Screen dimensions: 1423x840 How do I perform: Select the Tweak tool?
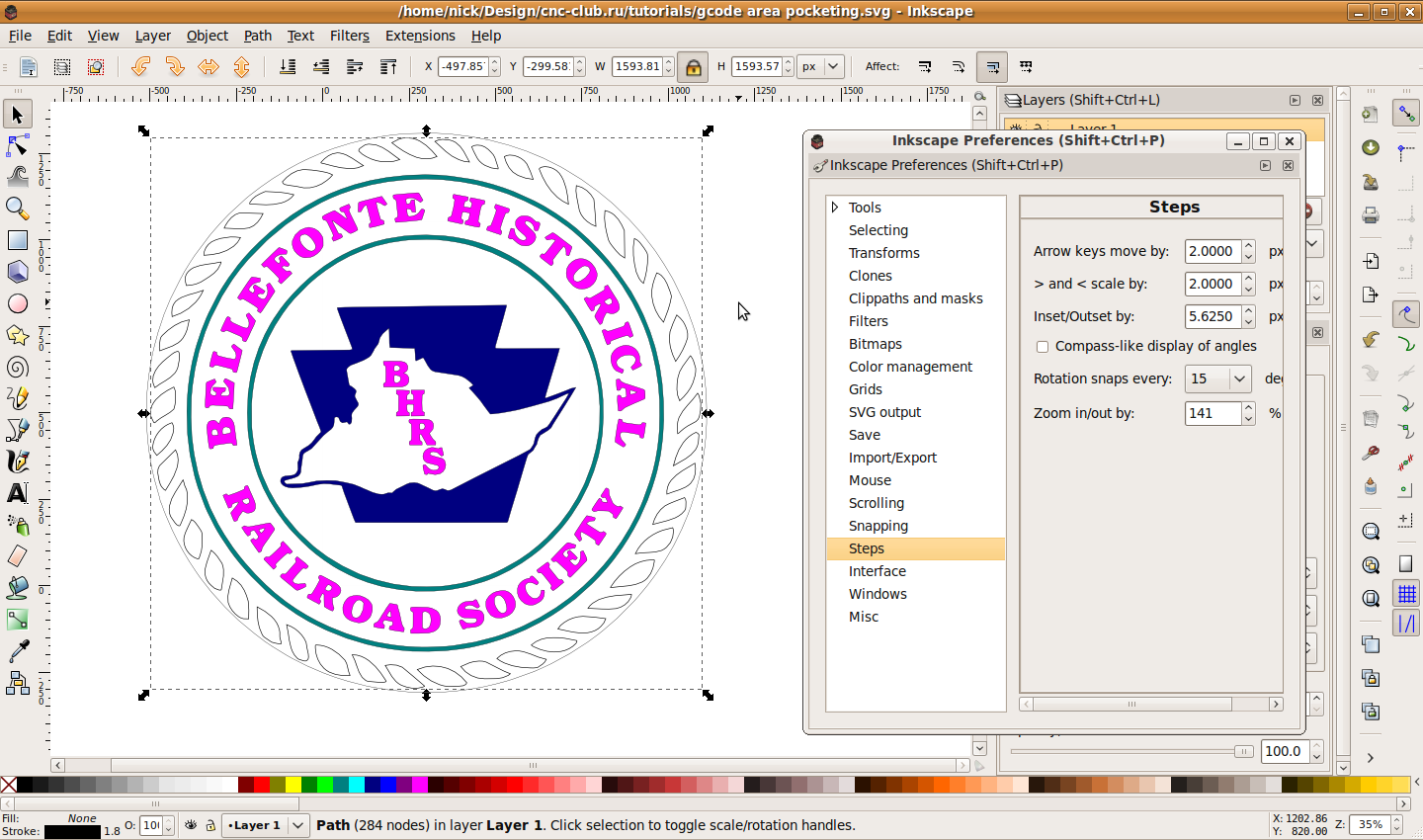tap(17, 178)
